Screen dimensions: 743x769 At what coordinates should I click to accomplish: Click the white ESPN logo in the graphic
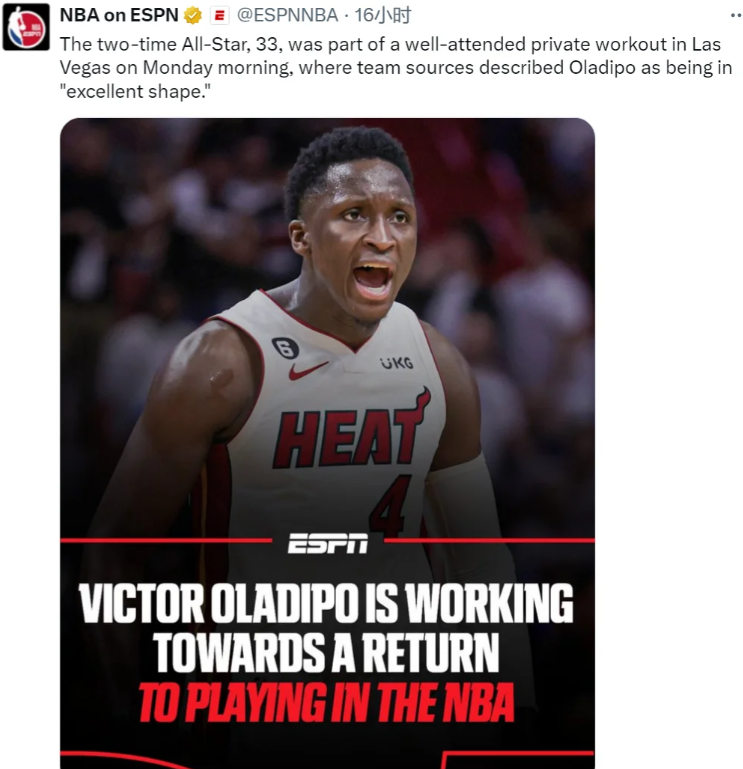point(328,543)
